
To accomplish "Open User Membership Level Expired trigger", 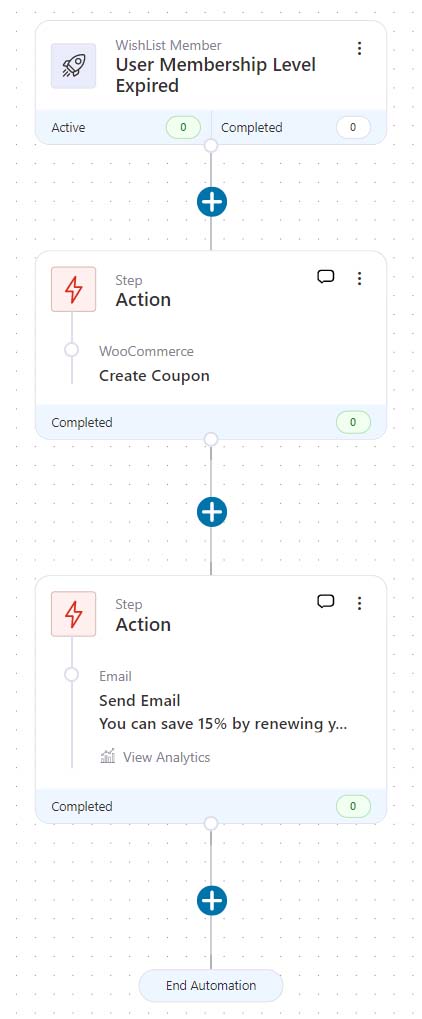I will tap(215, 74).
